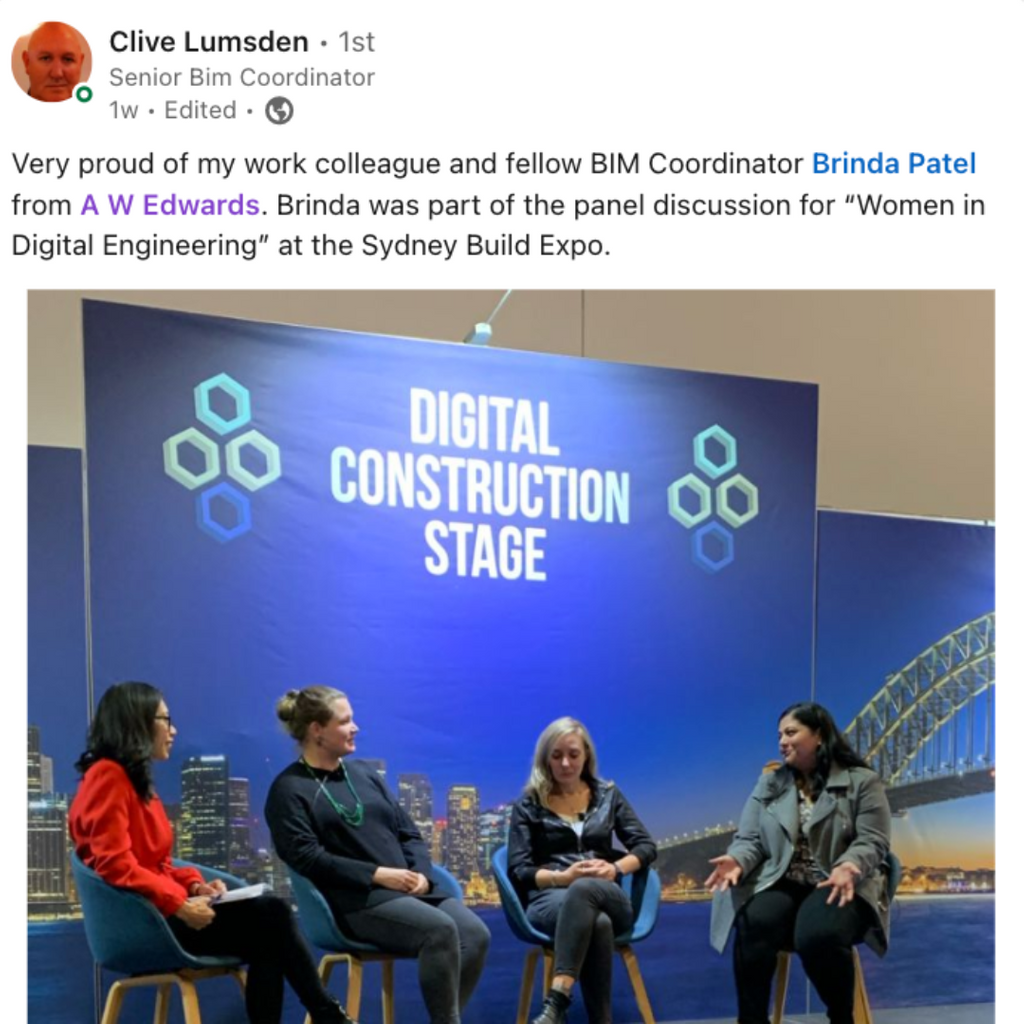The width and height of the screenshot is (1024, 1024).
Task: Click the Digital Construction Stage banner text
Action: [480, 484]
